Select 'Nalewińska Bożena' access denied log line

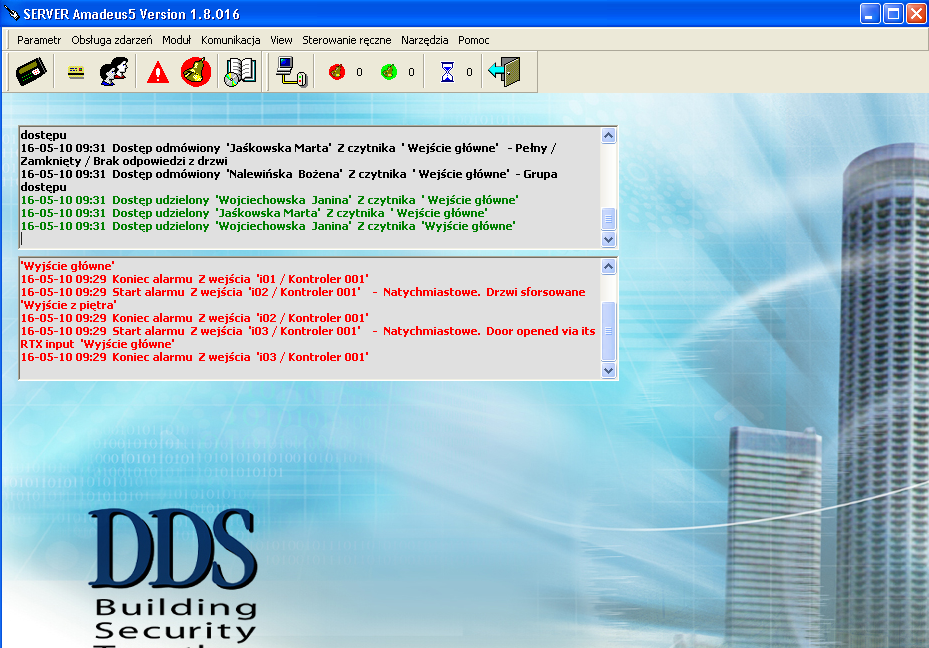[289, 180]
